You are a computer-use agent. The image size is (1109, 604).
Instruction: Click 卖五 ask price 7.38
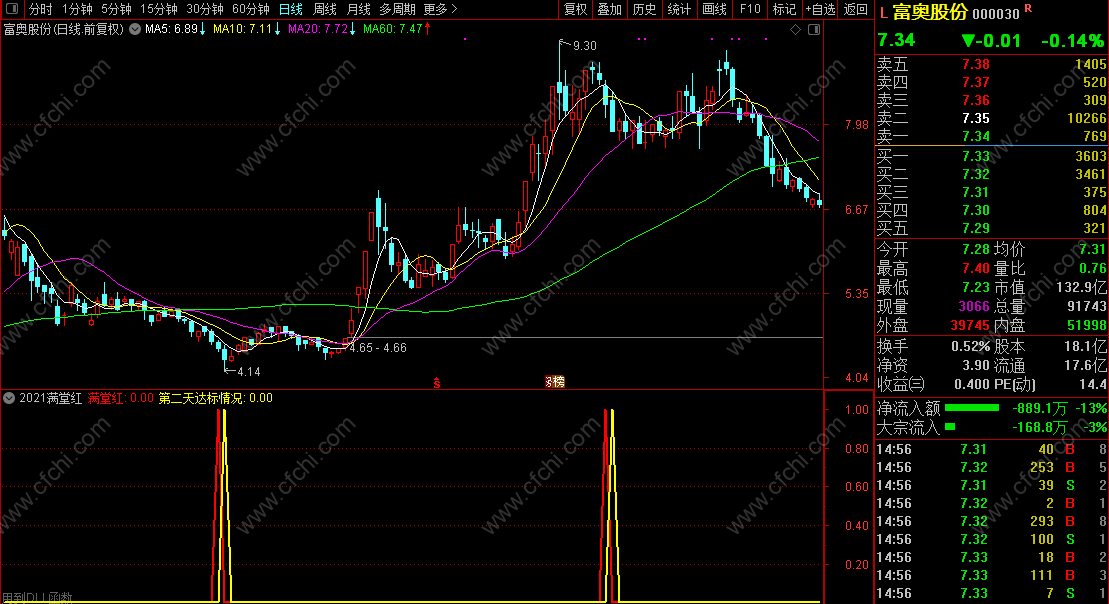(x=975, y=64)
